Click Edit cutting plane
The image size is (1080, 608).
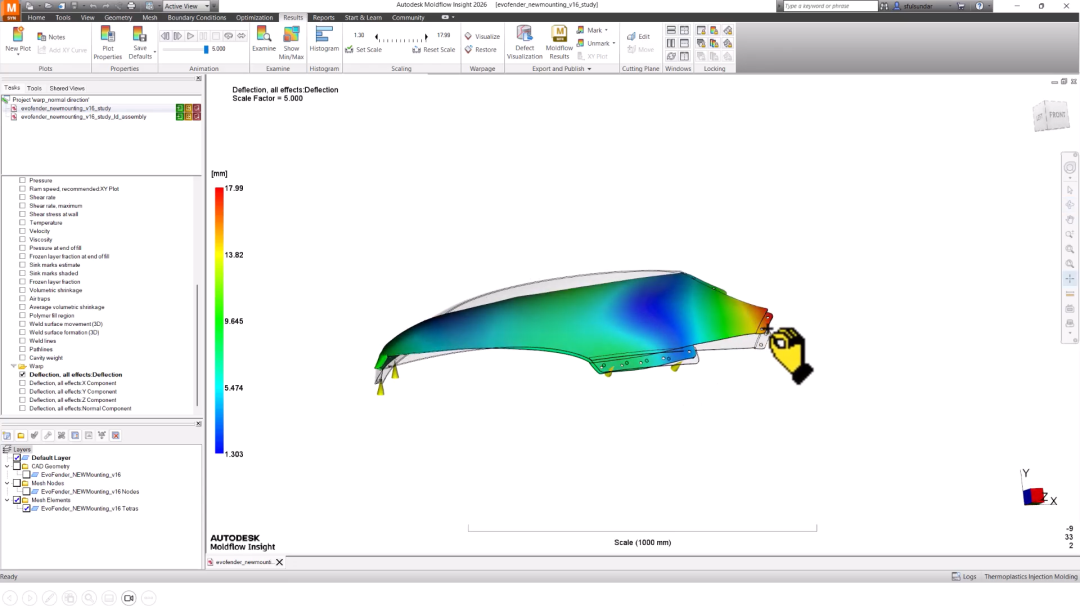[638, 36]
